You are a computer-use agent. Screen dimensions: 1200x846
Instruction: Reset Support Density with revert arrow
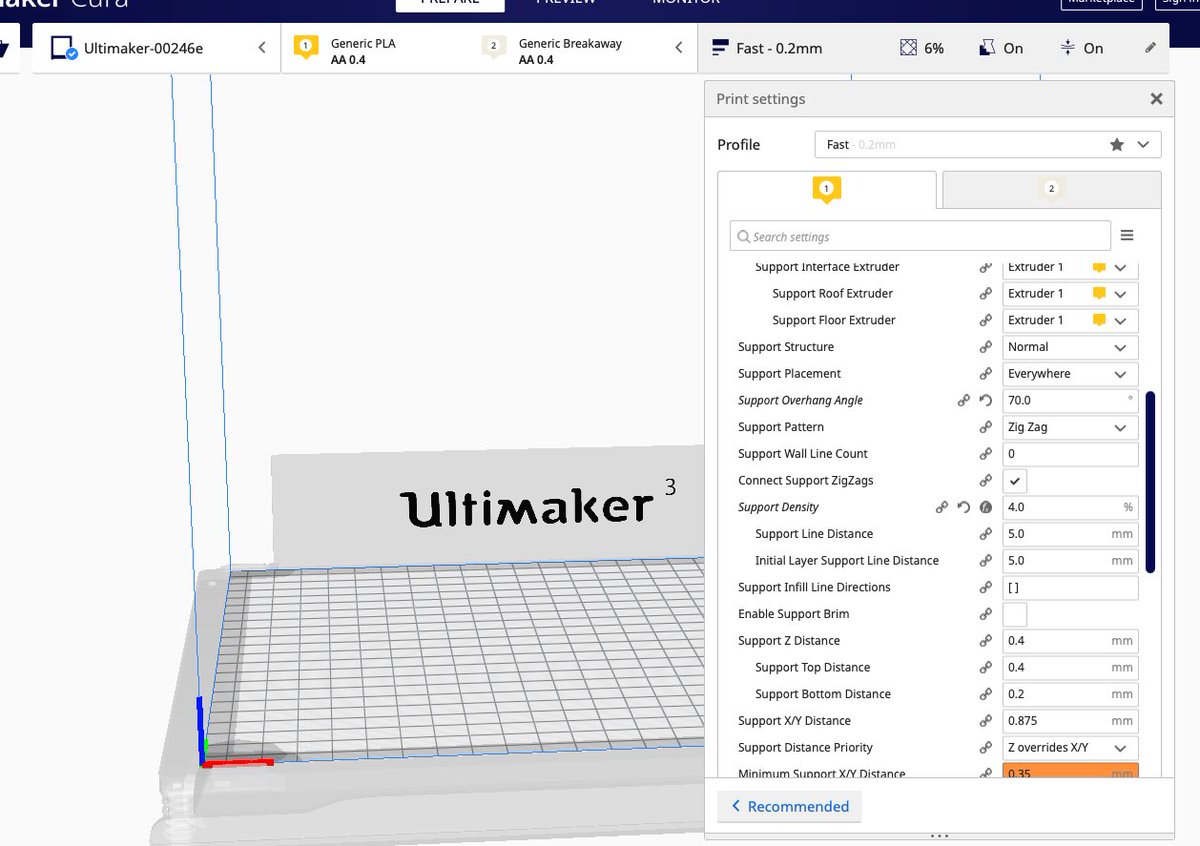pyautogui.click(x=964, y=507)
